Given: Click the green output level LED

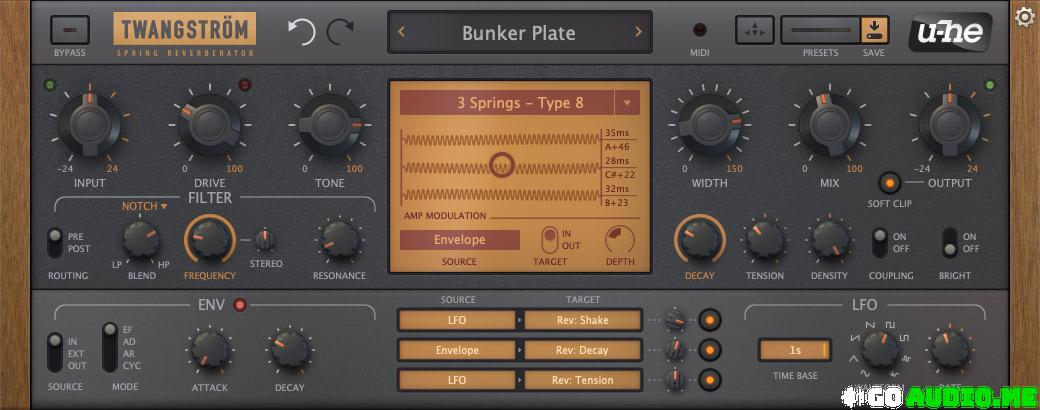Looking at the screenshot, I should (990, 85).
